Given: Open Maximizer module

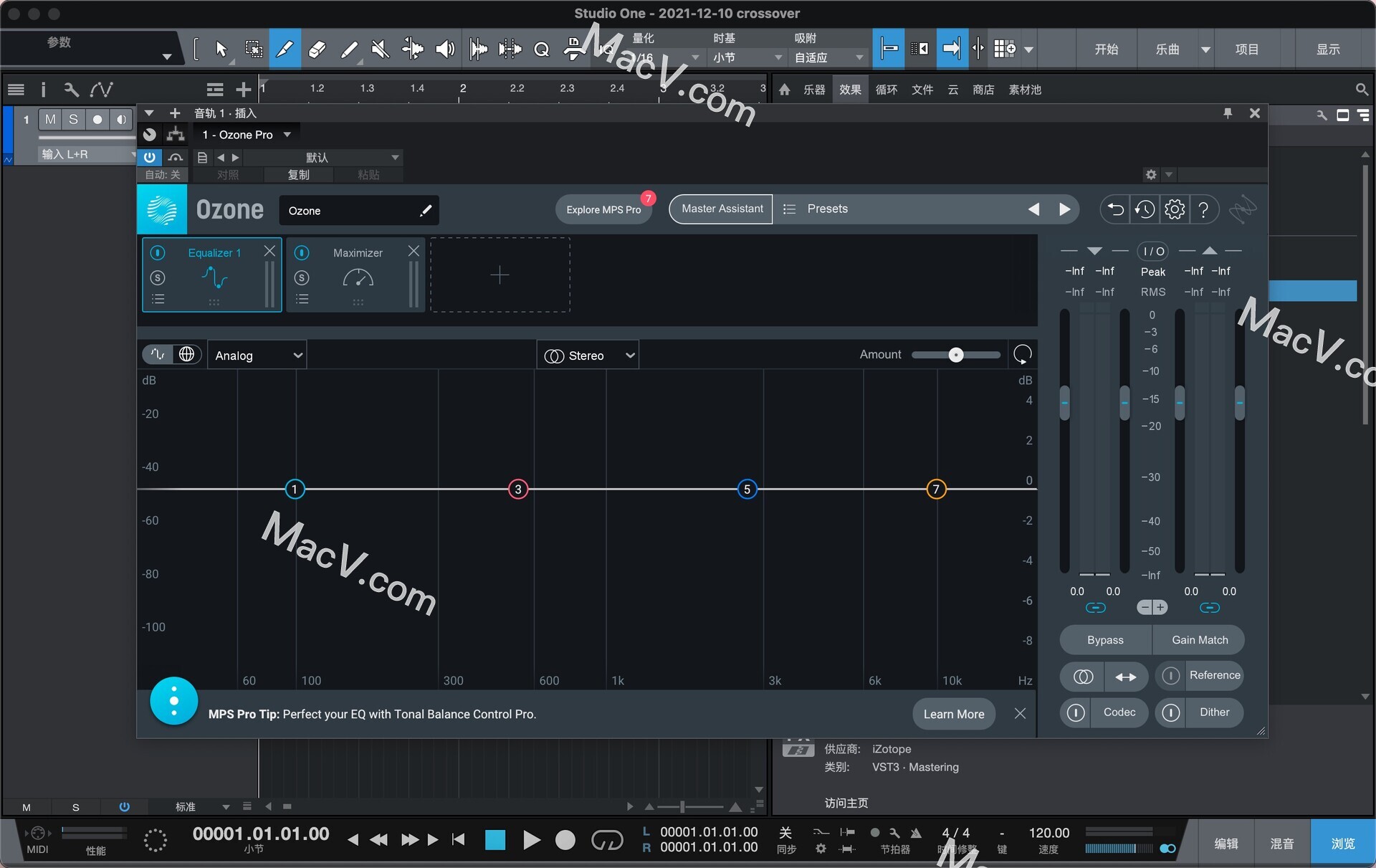Looking at the screenshot, I should click(x=356, y=275).
